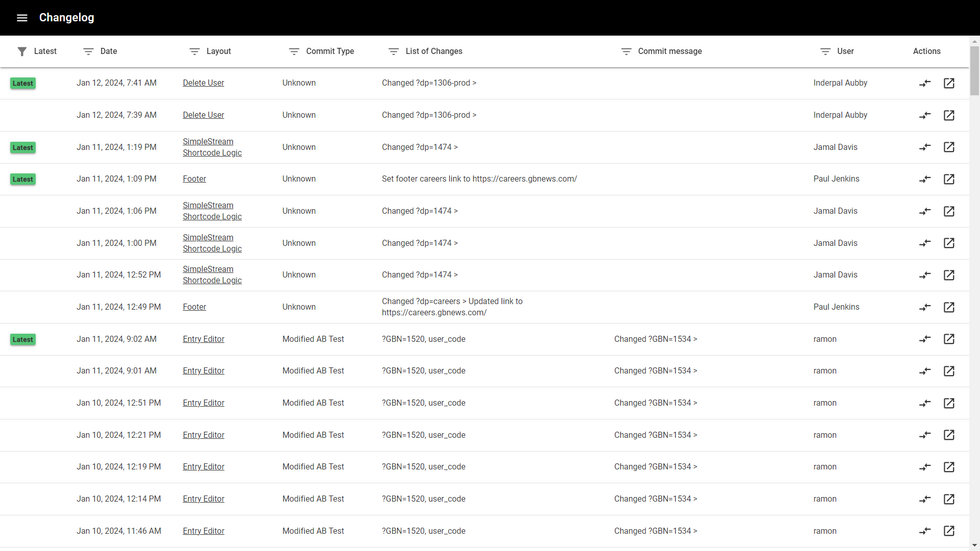Click compare icon for Jan 11 9:02 AM row
Viewport: 980px width, 551px height.
click(x=925, y=340)
